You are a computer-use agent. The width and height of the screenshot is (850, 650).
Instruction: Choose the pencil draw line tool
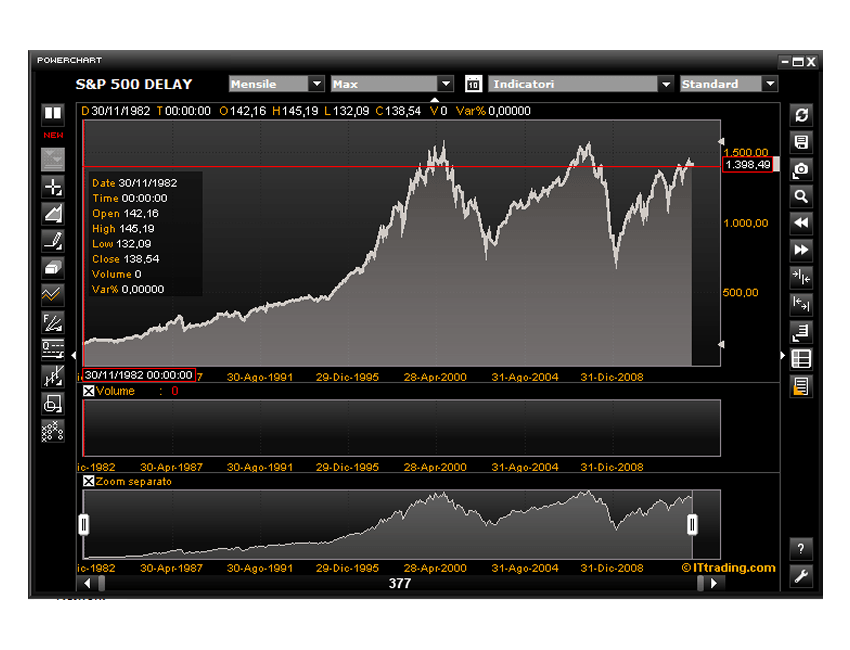pyautogui.click(x=53, y=241)
